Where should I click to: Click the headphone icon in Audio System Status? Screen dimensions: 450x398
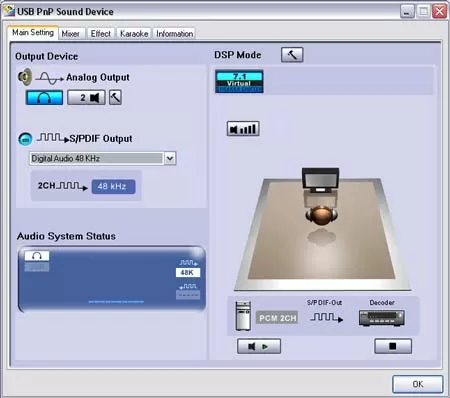pos(37,256)
